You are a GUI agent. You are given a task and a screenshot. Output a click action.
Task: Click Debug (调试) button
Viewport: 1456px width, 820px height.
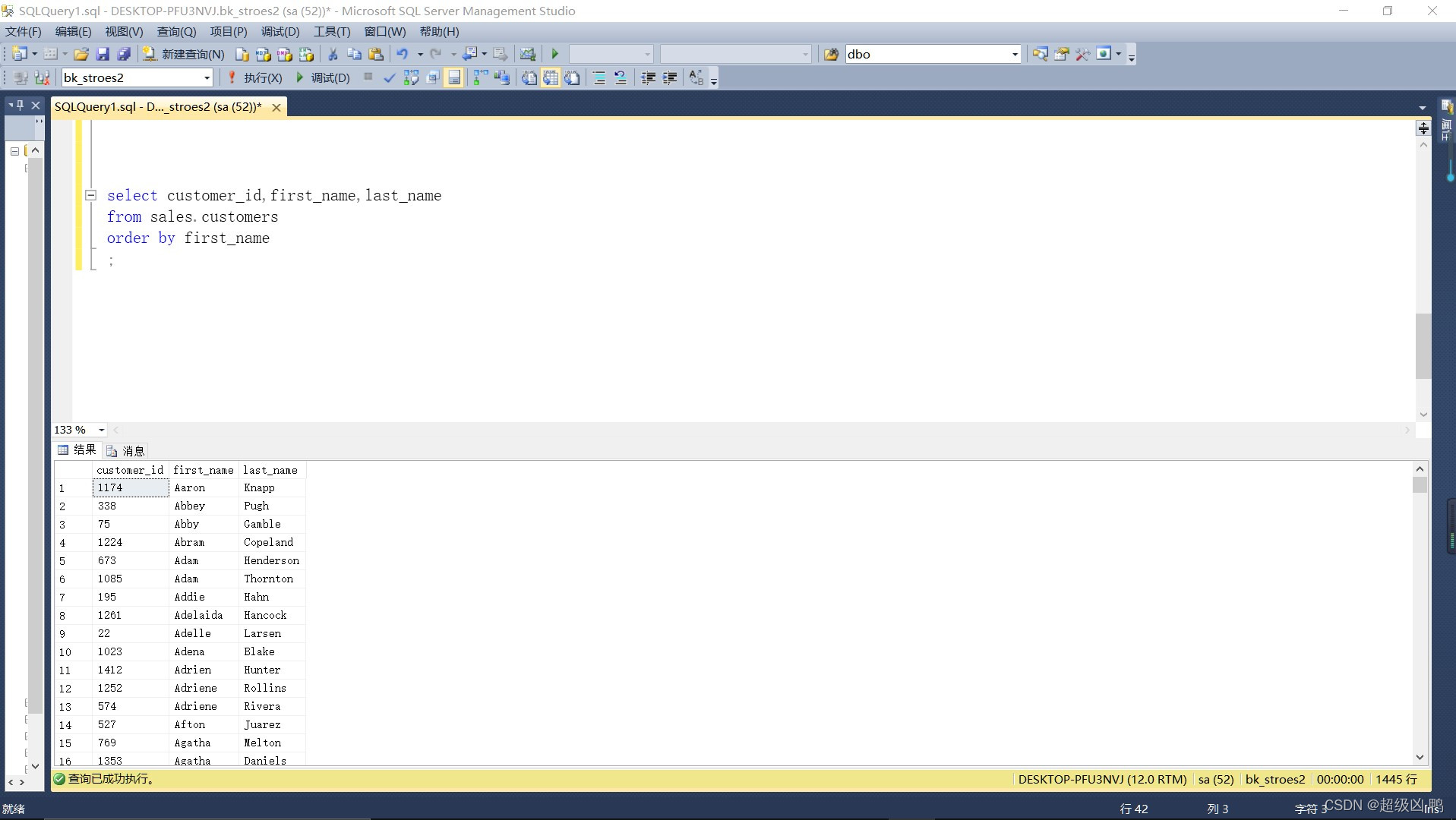click(x=322, y=77)
